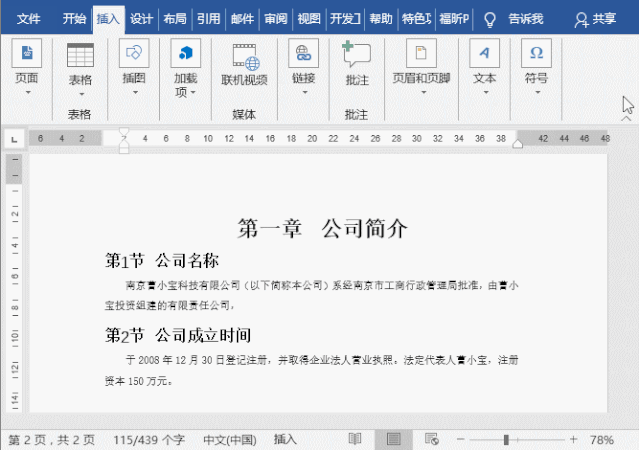Expand the 链接 dropdown arrow
The height and width of the screenshot is (450, 639).
305,93
